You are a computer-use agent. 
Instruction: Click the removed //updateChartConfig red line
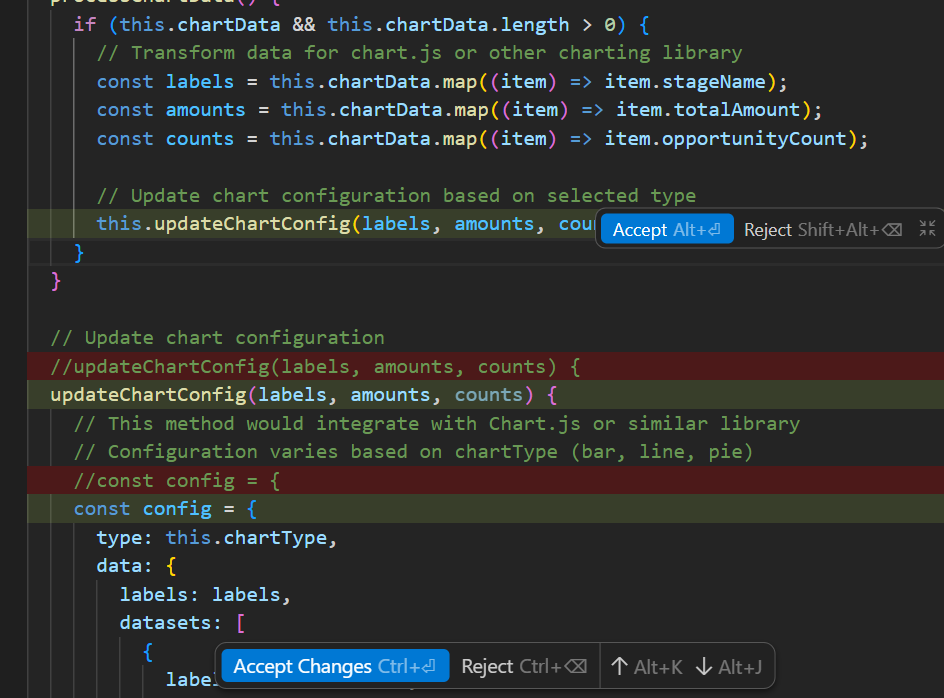point(315,366)
